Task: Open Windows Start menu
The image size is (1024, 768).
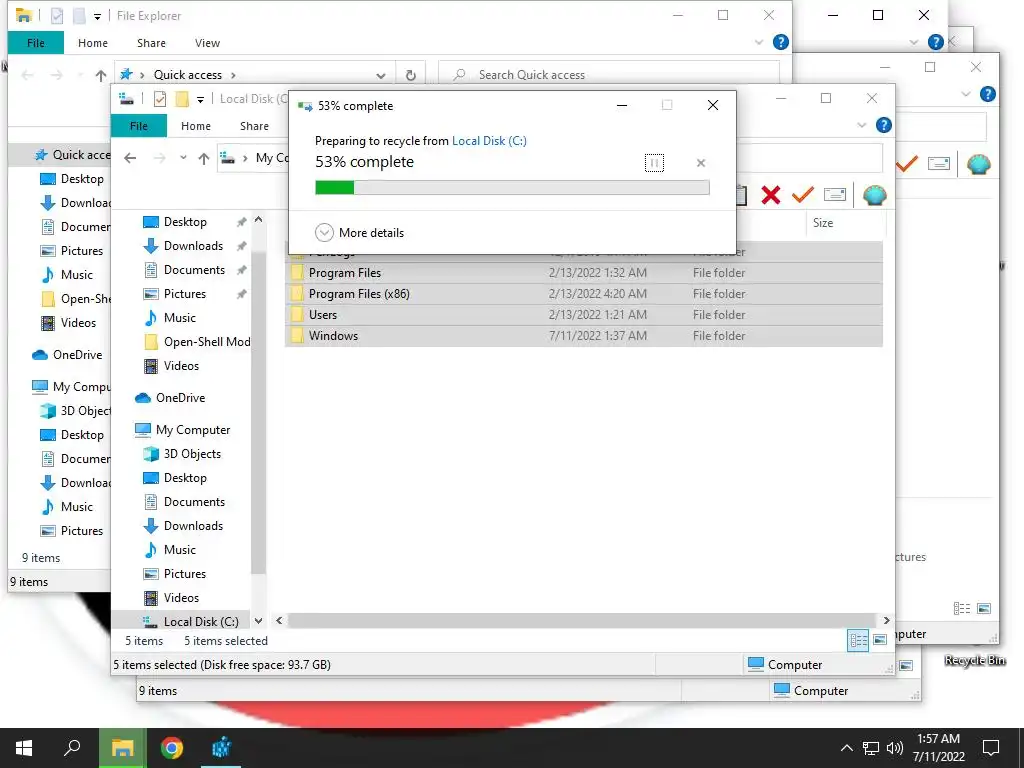Action: 24,748
